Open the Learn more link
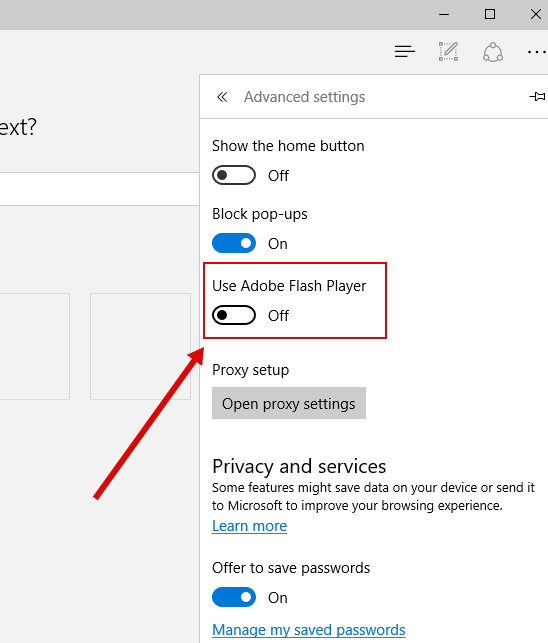Screen dimensions: 548x643 pos(249,526)
